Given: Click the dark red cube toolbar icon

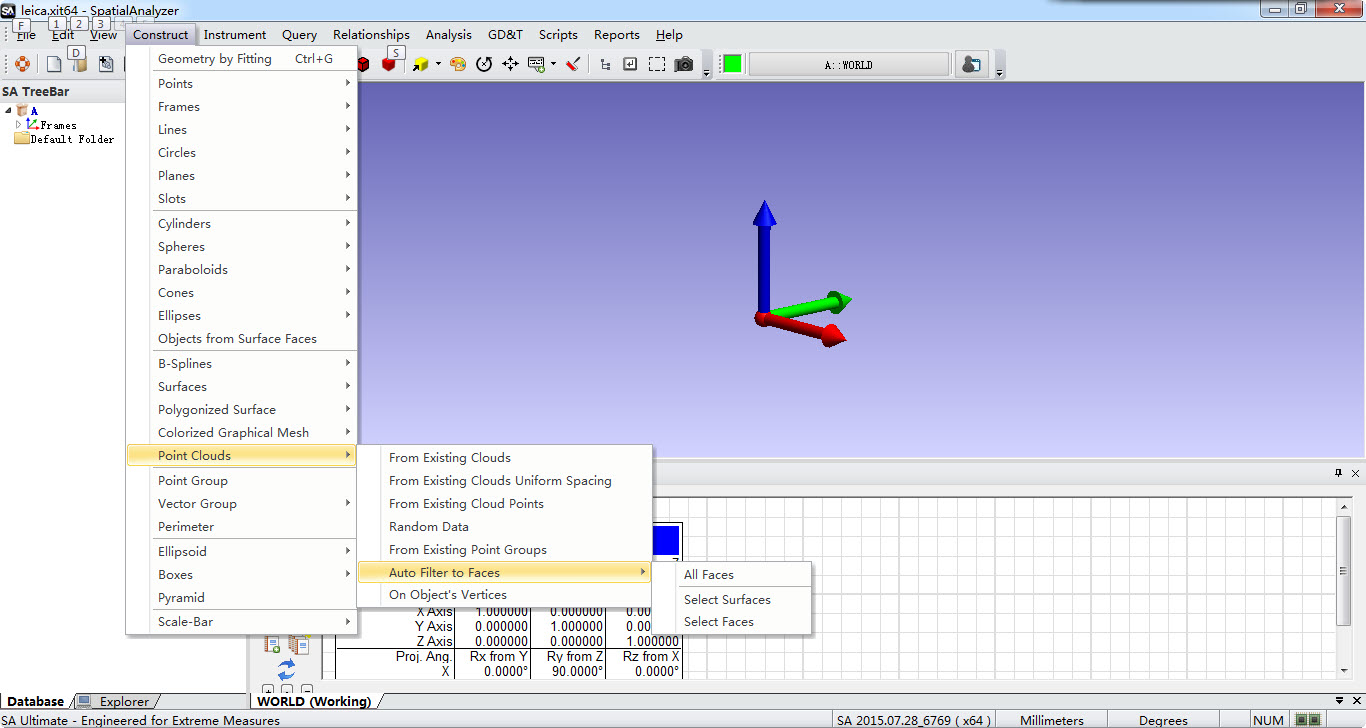Looking at the screenshot, I should (363, 65).
